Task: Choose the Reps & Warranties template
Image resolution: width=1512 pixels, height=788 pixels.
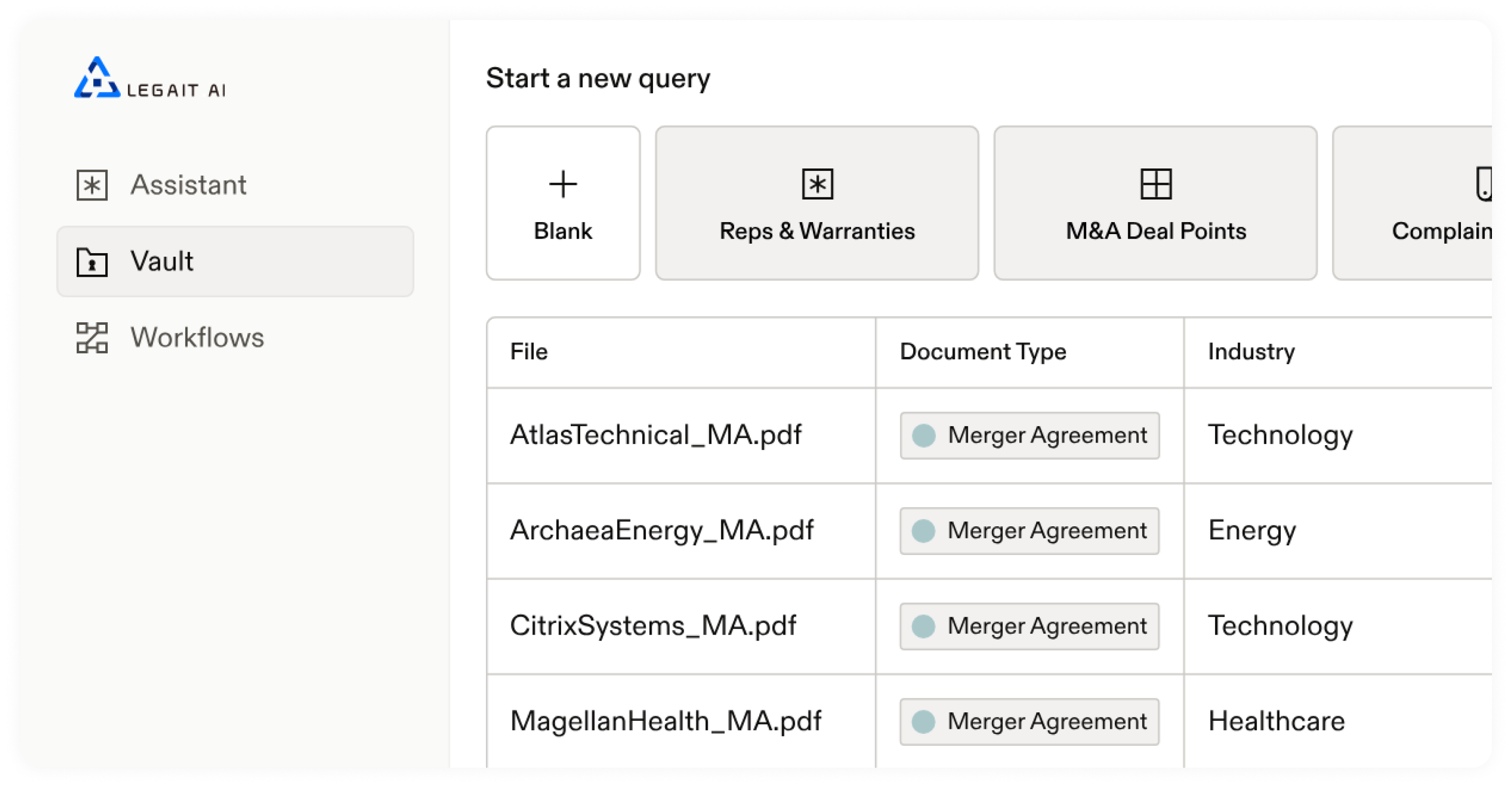Action: 817,203
